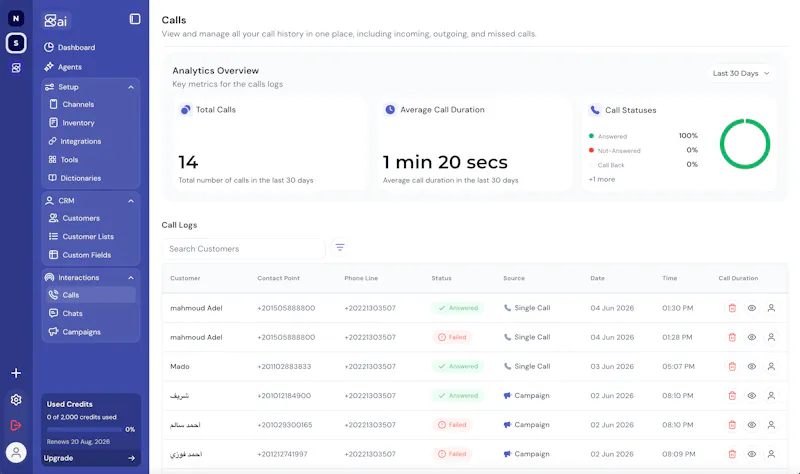Click the Upgrade button
The image size is (800, 474).
click(90, 458)
